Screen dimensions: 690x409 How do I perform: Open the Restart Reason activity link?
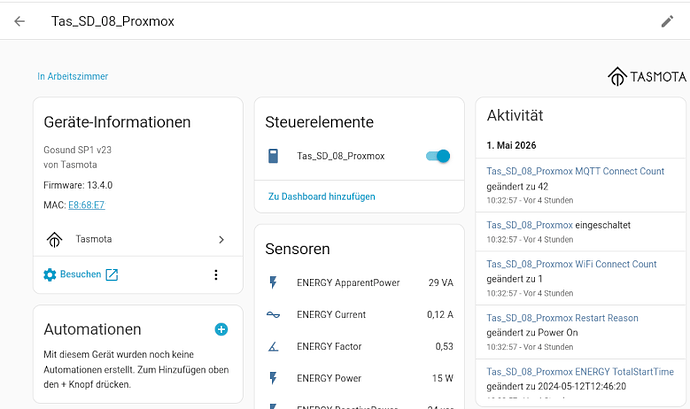coord(562,318)
